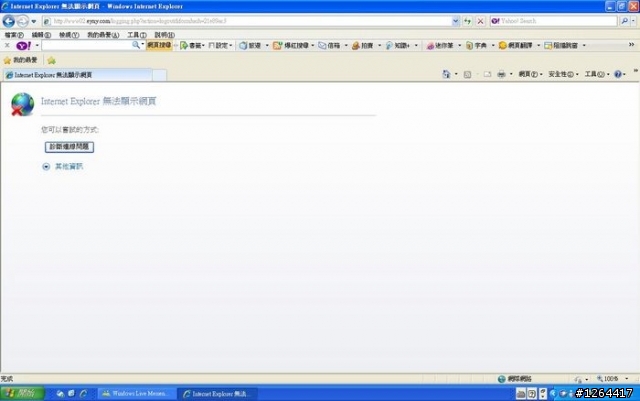Open the 檢視(V) menu

[69, 35]
